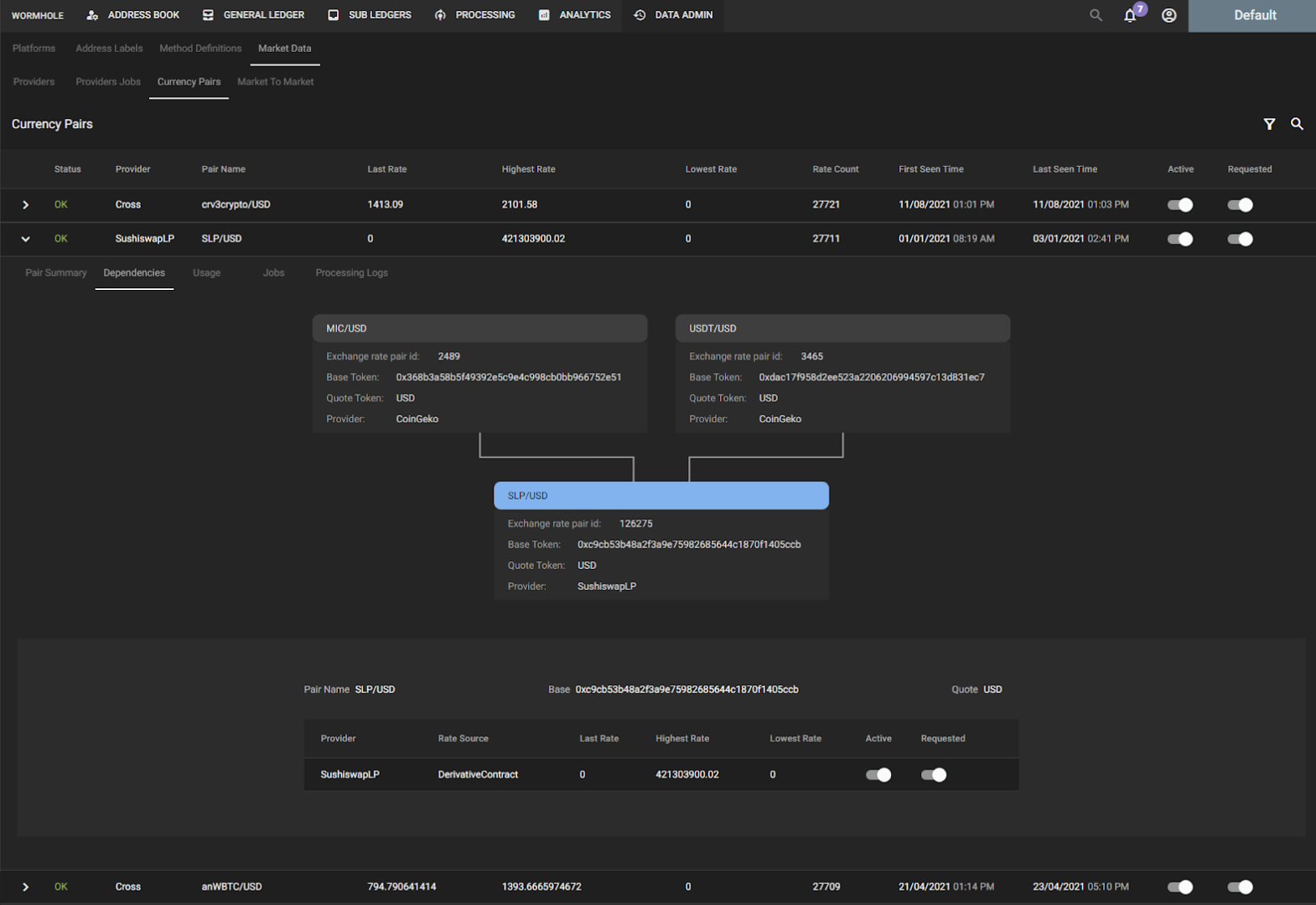Image resolution: width=1316 pixels, height=905 pixels.
Task: Click the blue SLP/USD dependency node header
Action: tap(661, 495)
